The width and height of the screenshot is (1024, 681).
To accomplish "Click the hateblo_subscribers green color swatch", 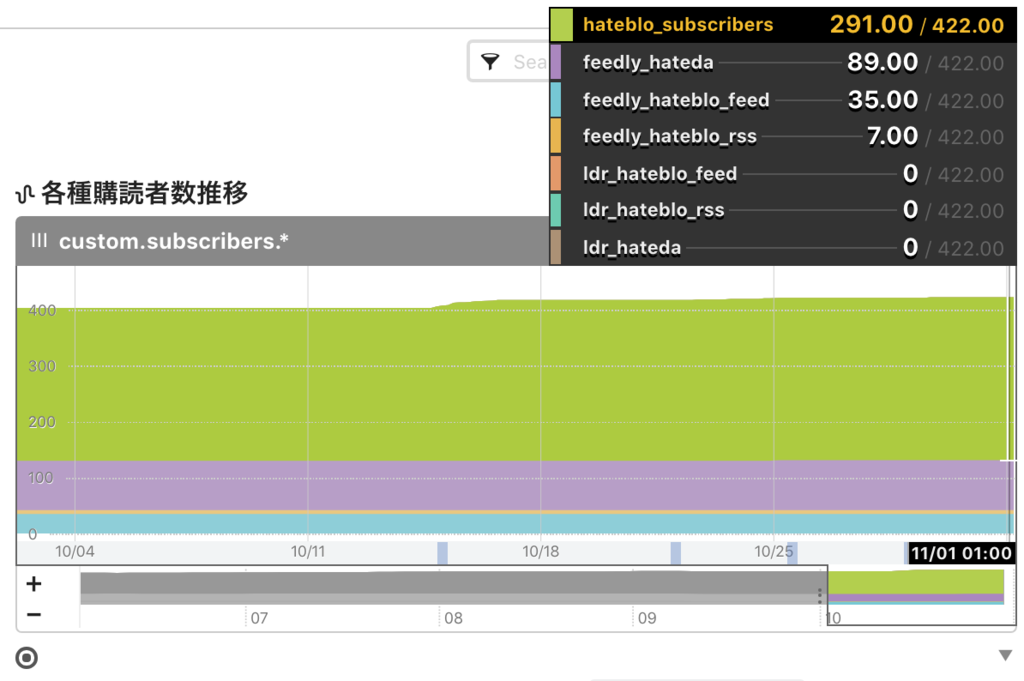I will point(562,24).
